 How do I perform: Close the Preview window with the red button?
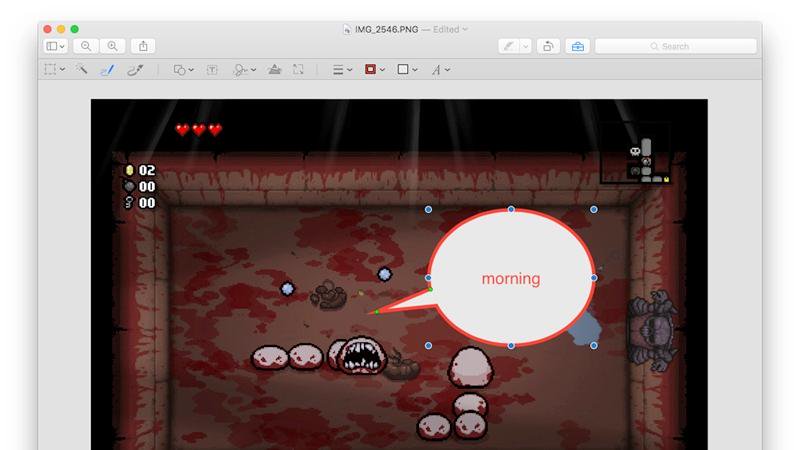coord(47,29)
